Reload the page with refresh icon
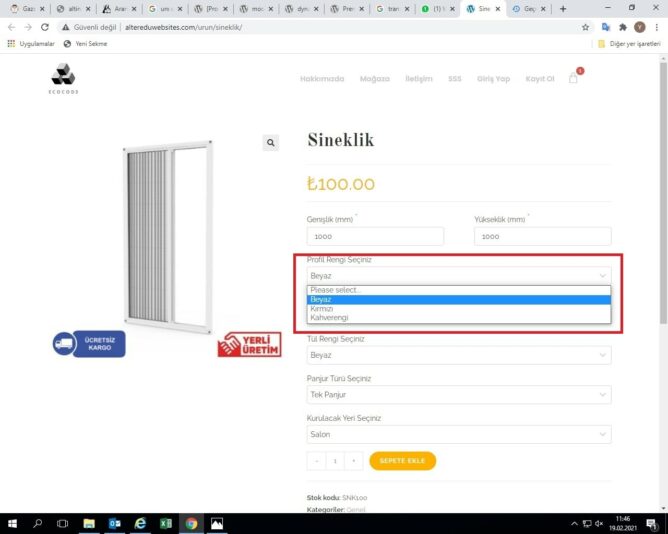668x534 pixels. tap(45, 27)
